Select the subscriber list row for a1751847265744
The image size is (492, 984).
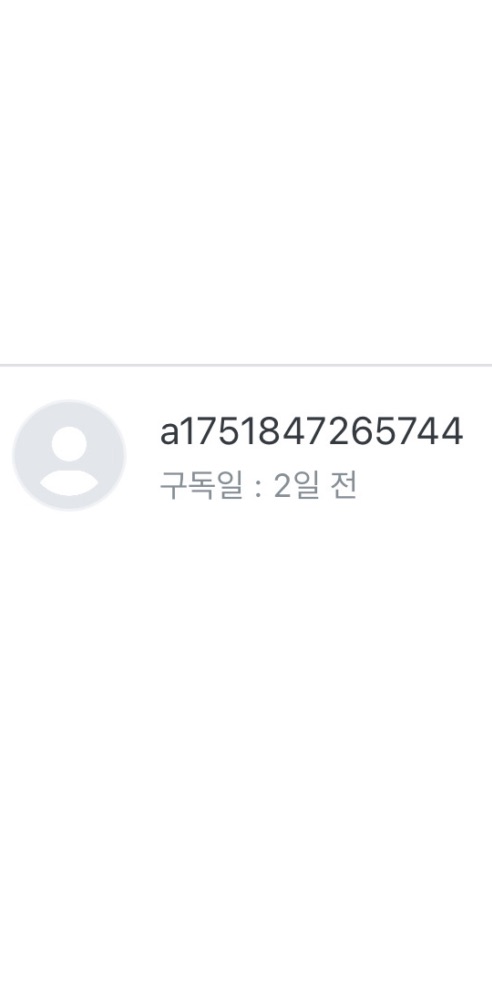[246, 455]
